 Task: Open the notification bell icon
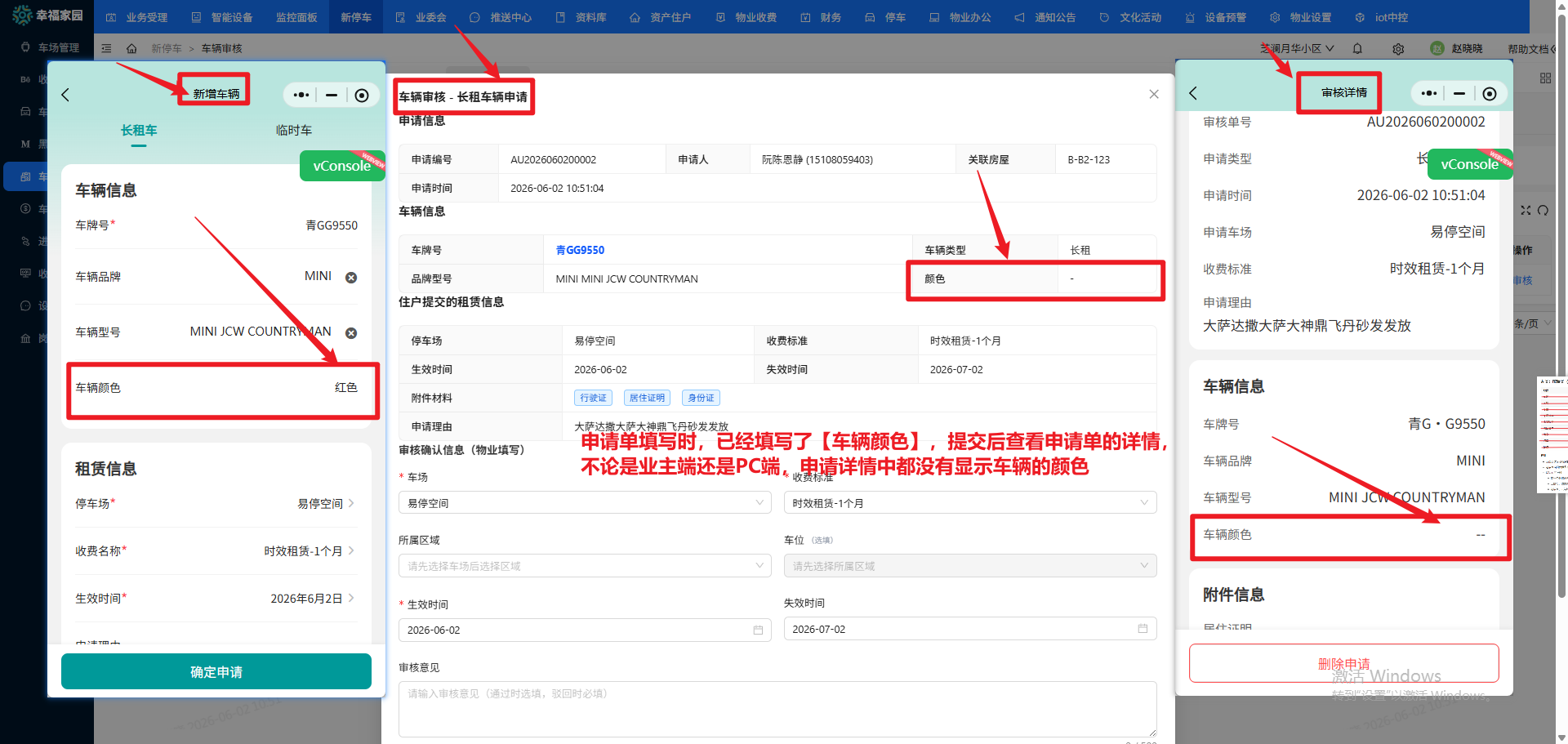coord(1357,49)
